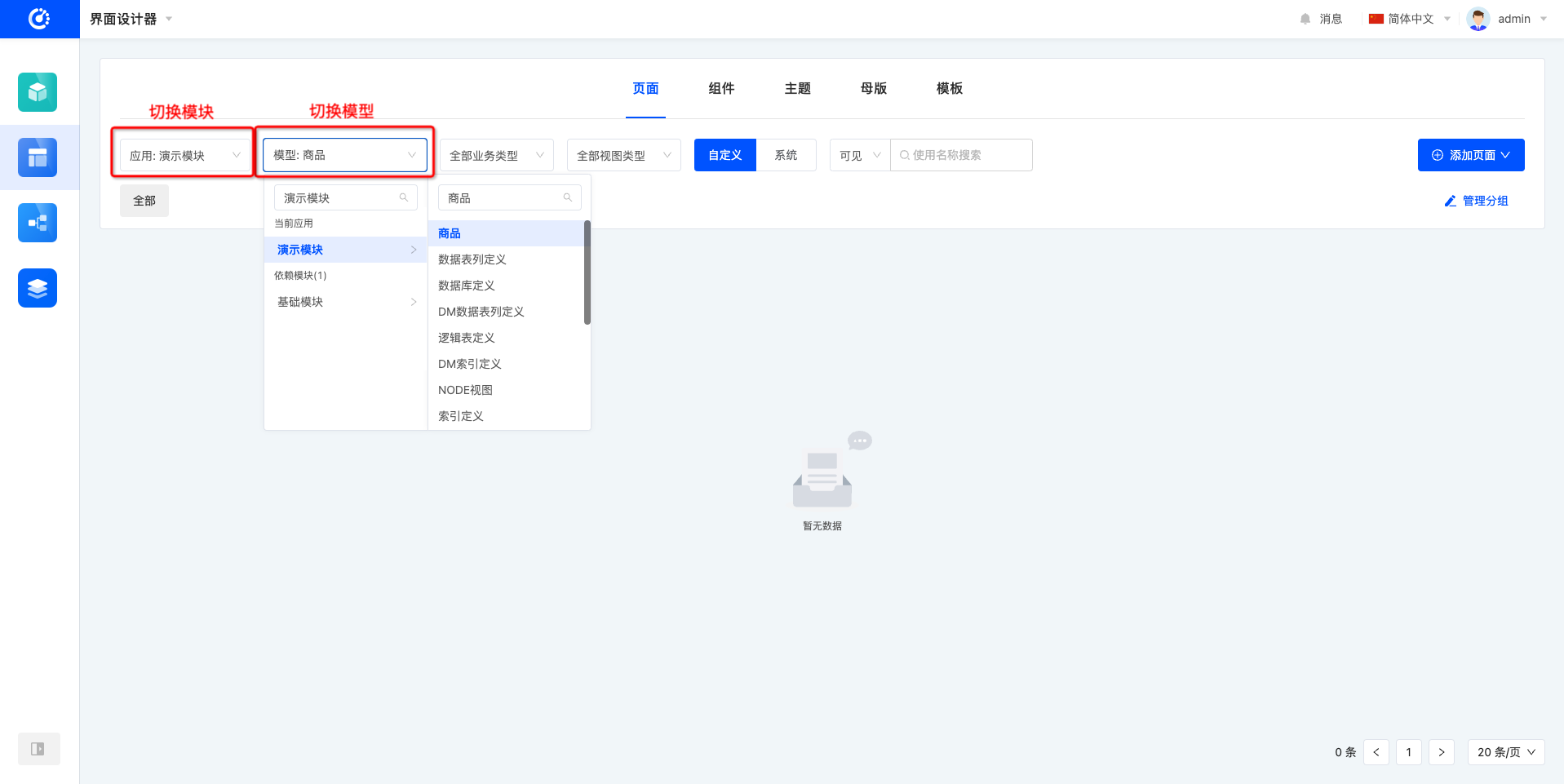Select the workflow diagram sidebar icon

tap(38, 223)
